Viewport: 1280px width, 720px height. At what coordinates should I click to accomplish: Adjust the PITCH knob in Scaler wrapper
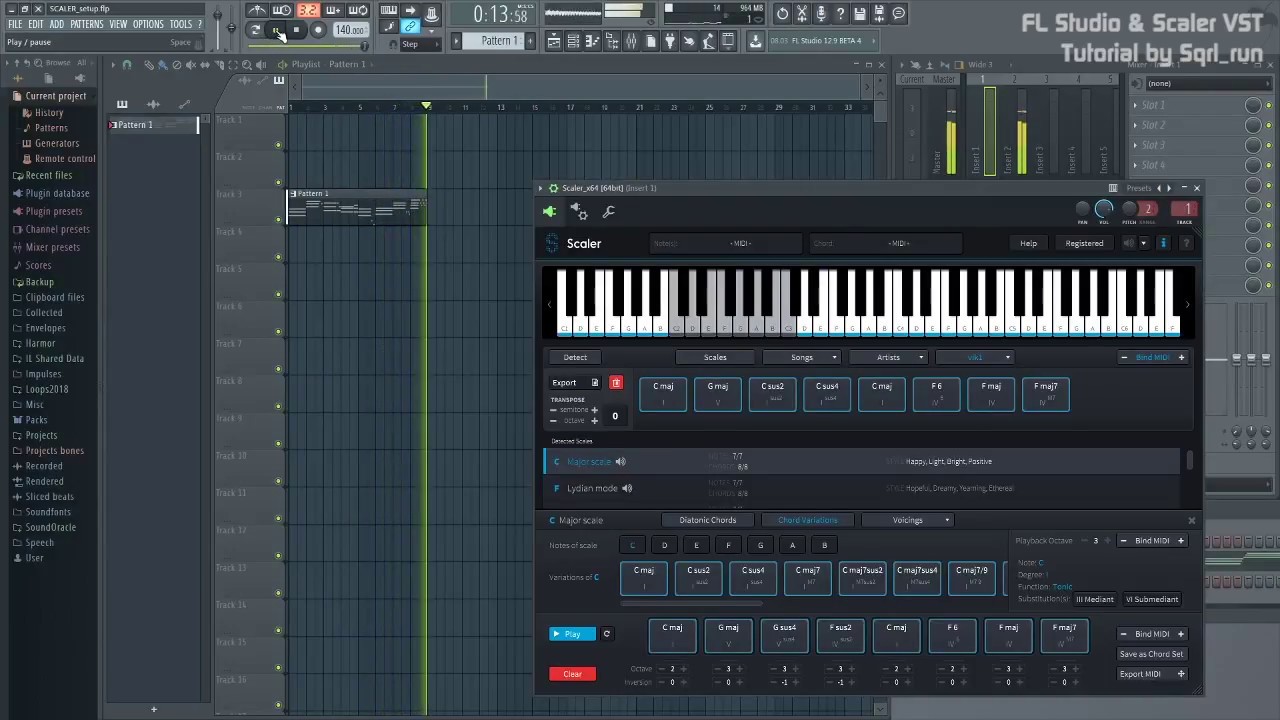click(x=1129, y=209)
